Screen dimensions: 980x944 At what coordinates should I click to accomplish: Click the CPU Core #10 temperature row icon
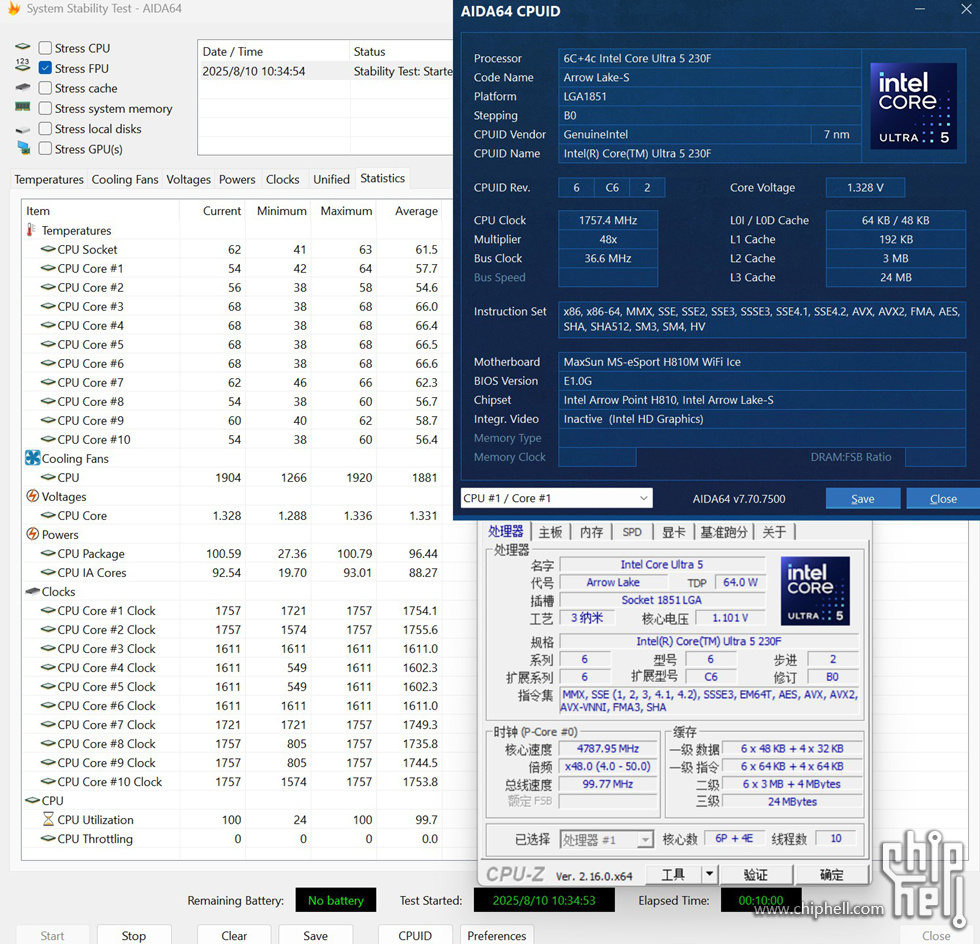(48, 439)
